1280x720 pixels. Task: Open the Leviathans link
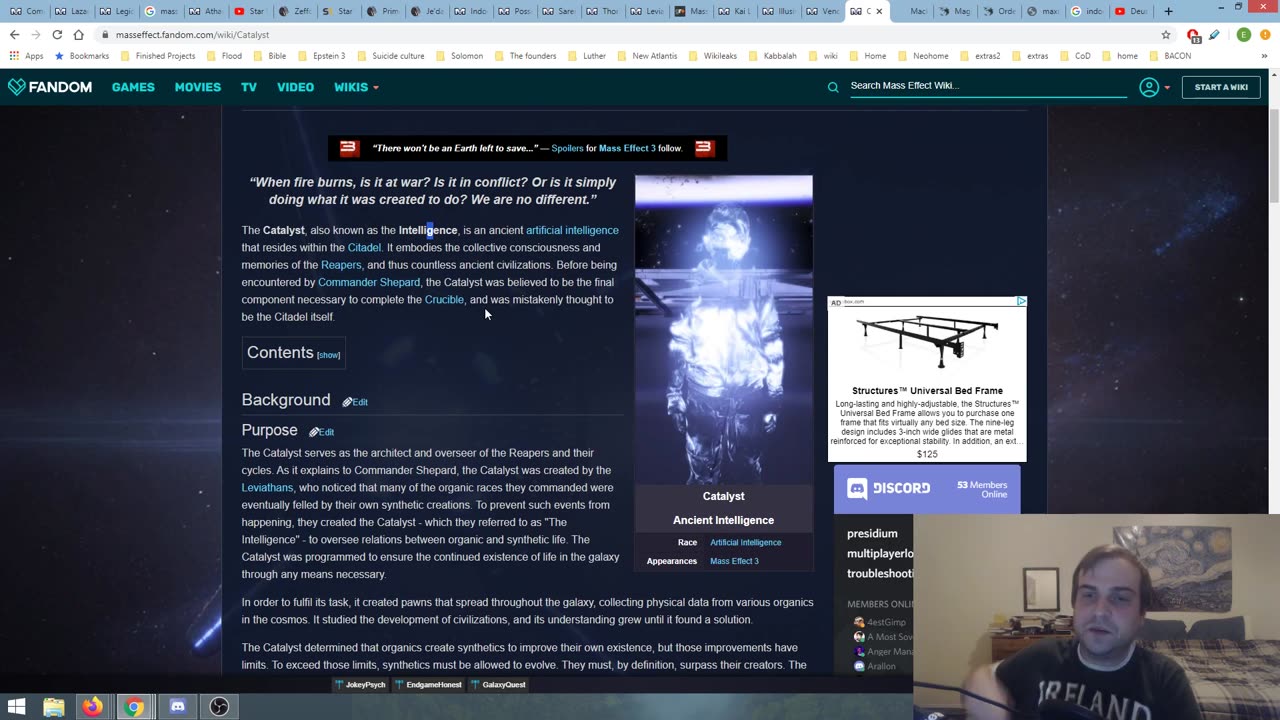pos(267,488)
